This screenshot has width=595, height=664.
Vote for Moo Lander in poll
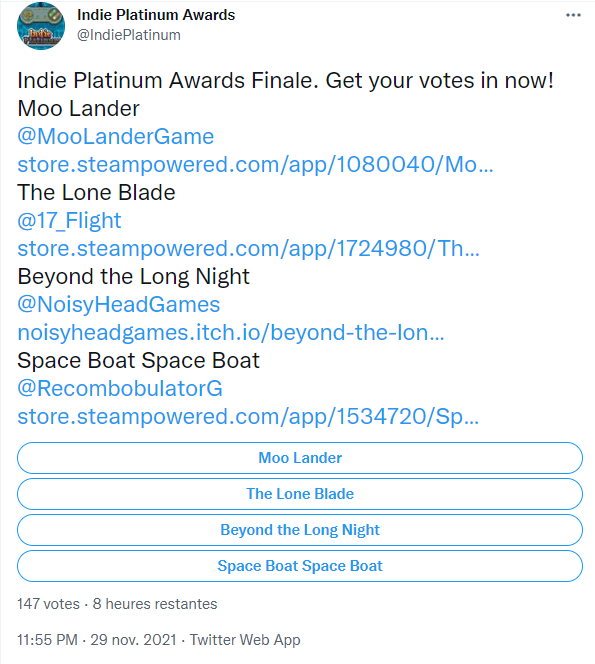300,458
